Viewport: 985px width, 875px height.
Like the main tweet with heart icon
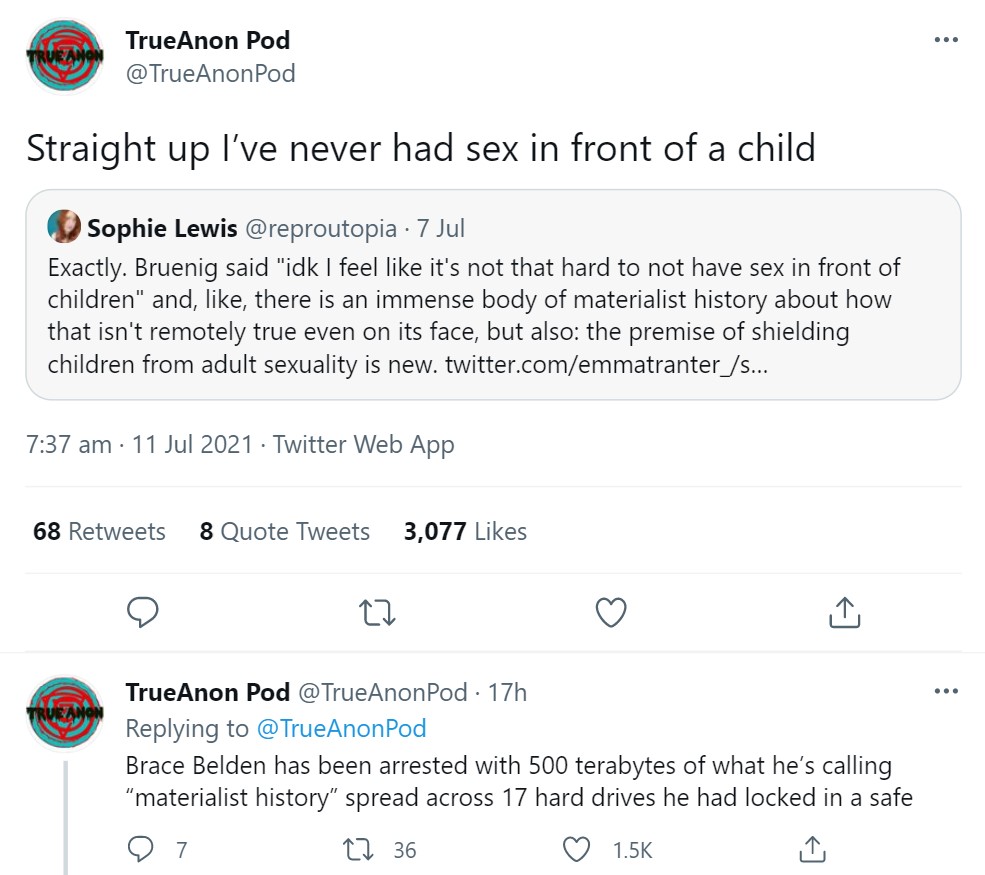[611, 612]
